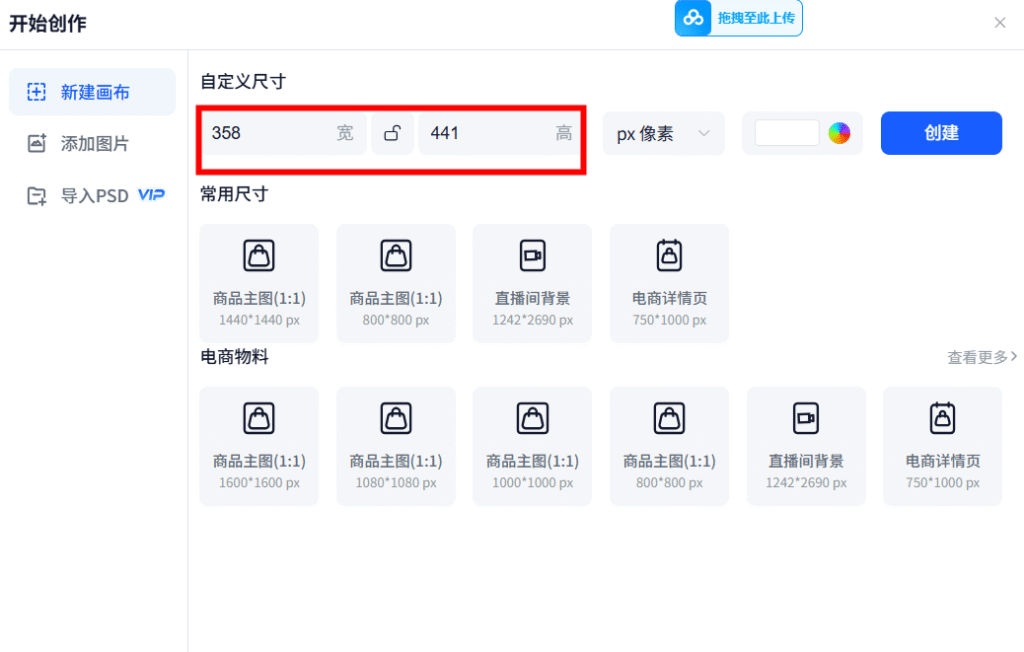
Task: Switch to the 新建画布 tab
Action: (x=92, y=92)
